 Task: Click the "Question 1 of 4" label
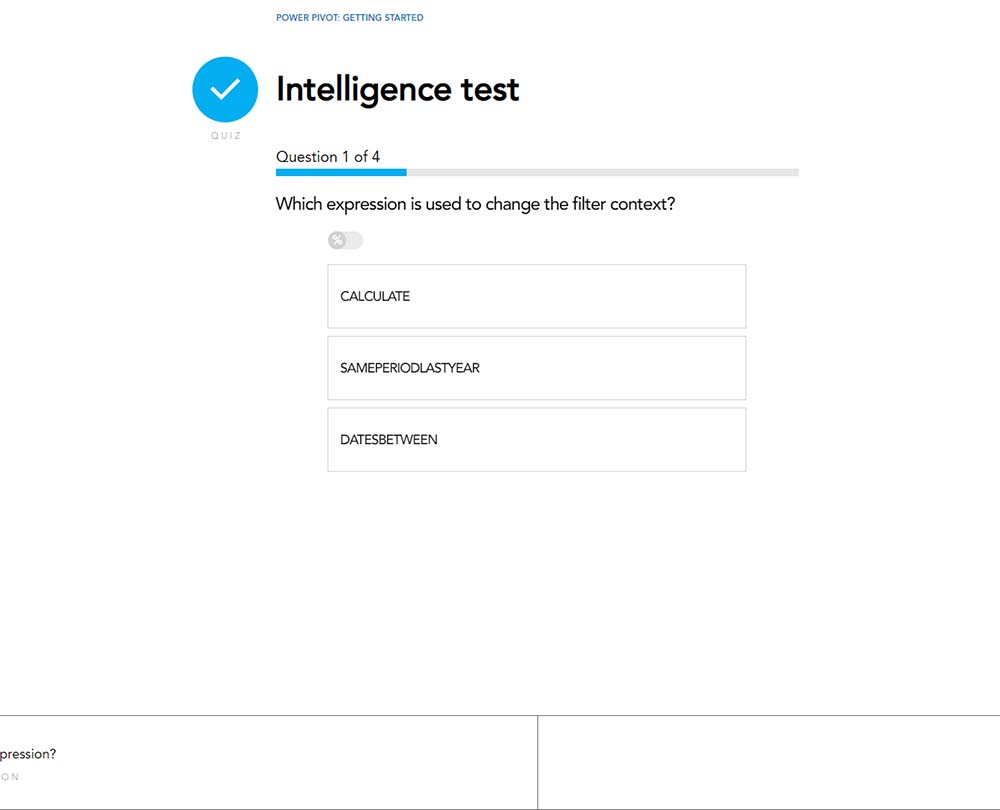coord(327,156)
